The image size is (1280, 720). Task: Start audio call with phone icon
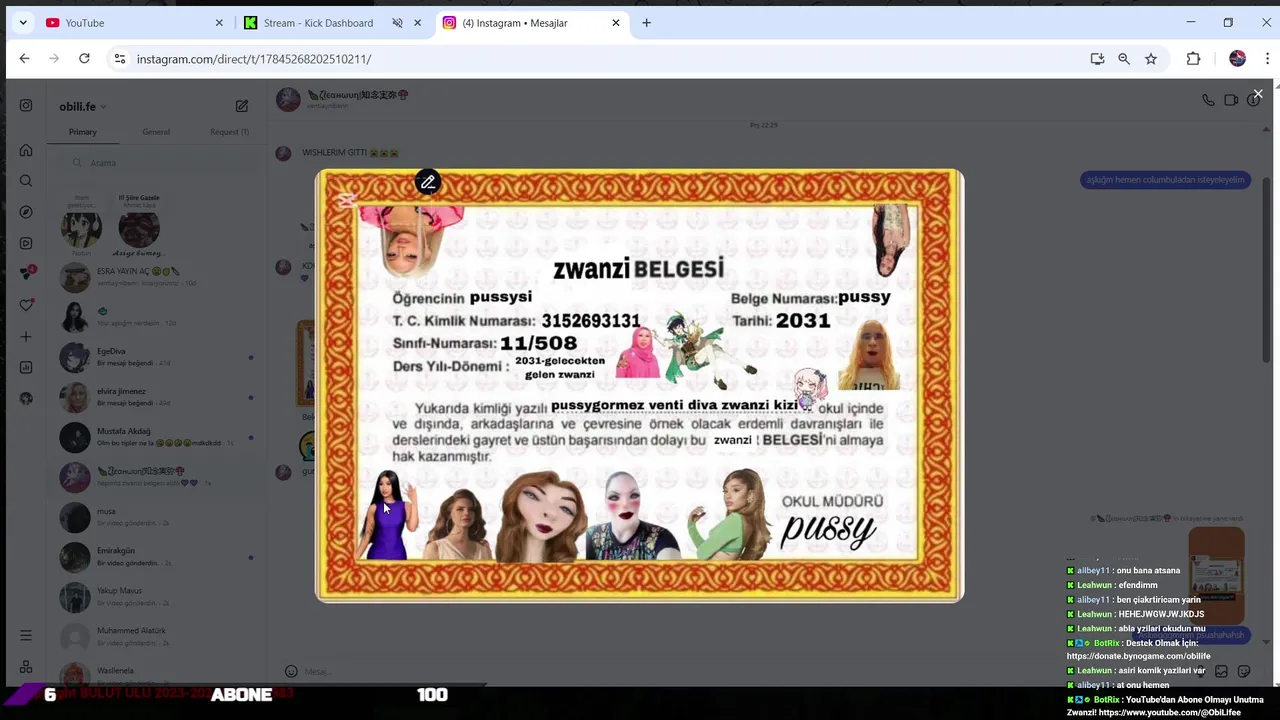click(1208, 100)
